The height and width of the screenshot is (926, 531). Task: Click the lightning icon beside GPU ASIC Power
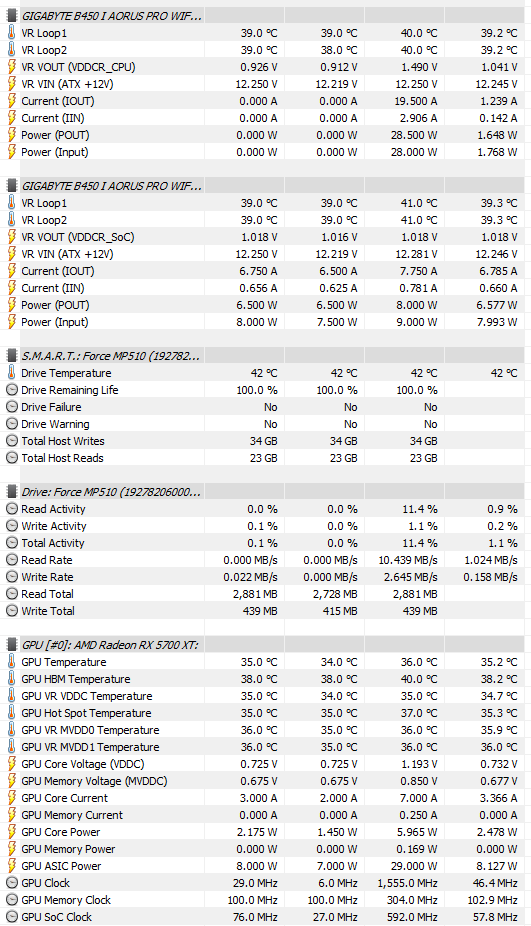[x=12, y=866]
